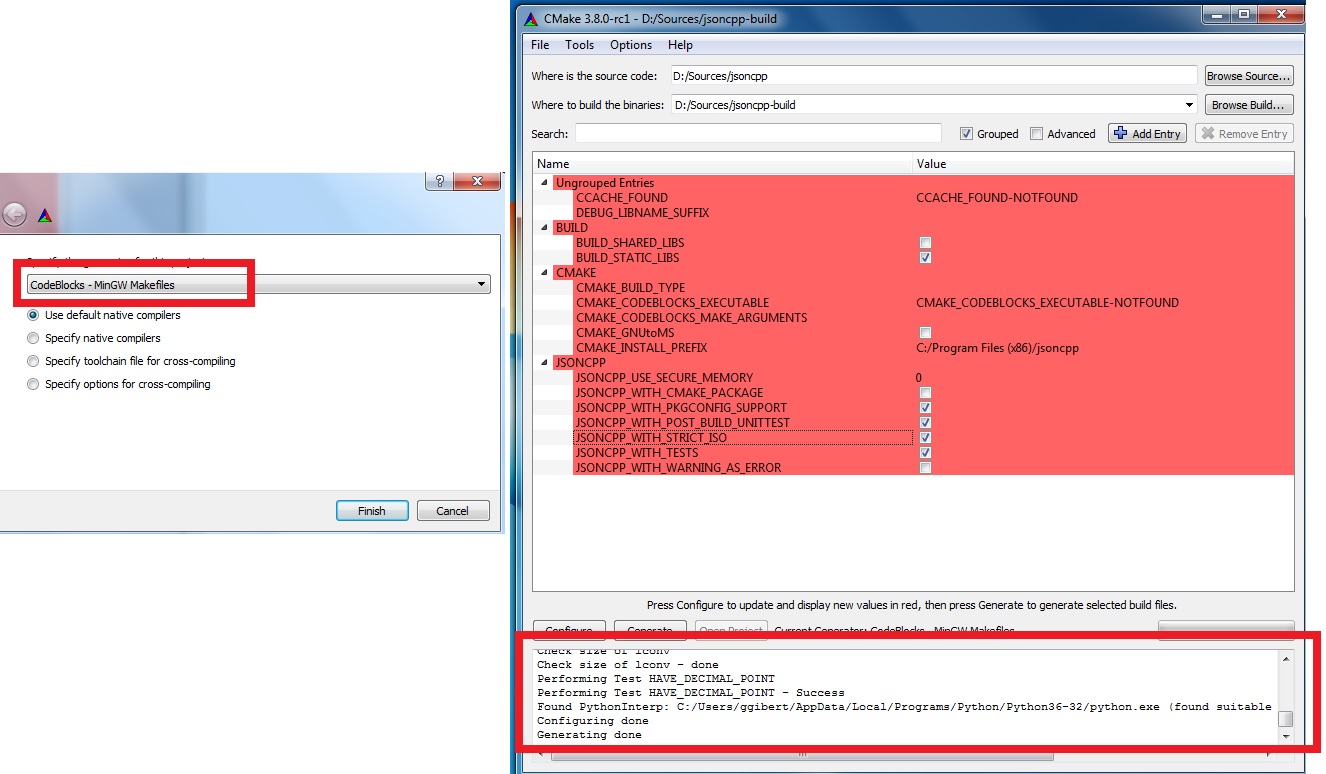Toggle JSONCPP_WITH_WARNING_AS_ERROR checkbox

point(925,468)
